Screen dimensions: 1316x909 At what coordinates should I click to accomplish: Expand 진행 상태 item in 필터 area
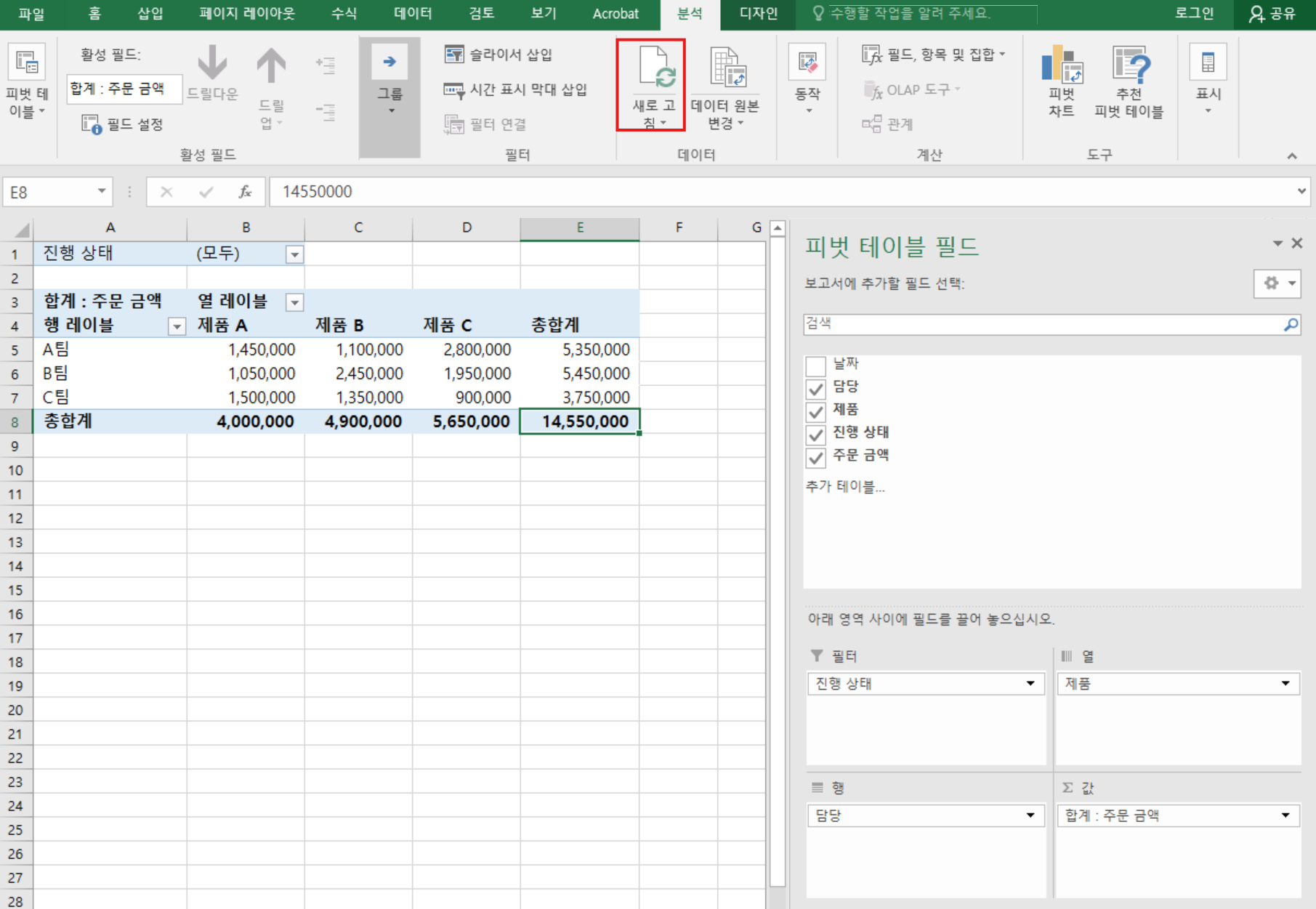(x=1030, y=684)
